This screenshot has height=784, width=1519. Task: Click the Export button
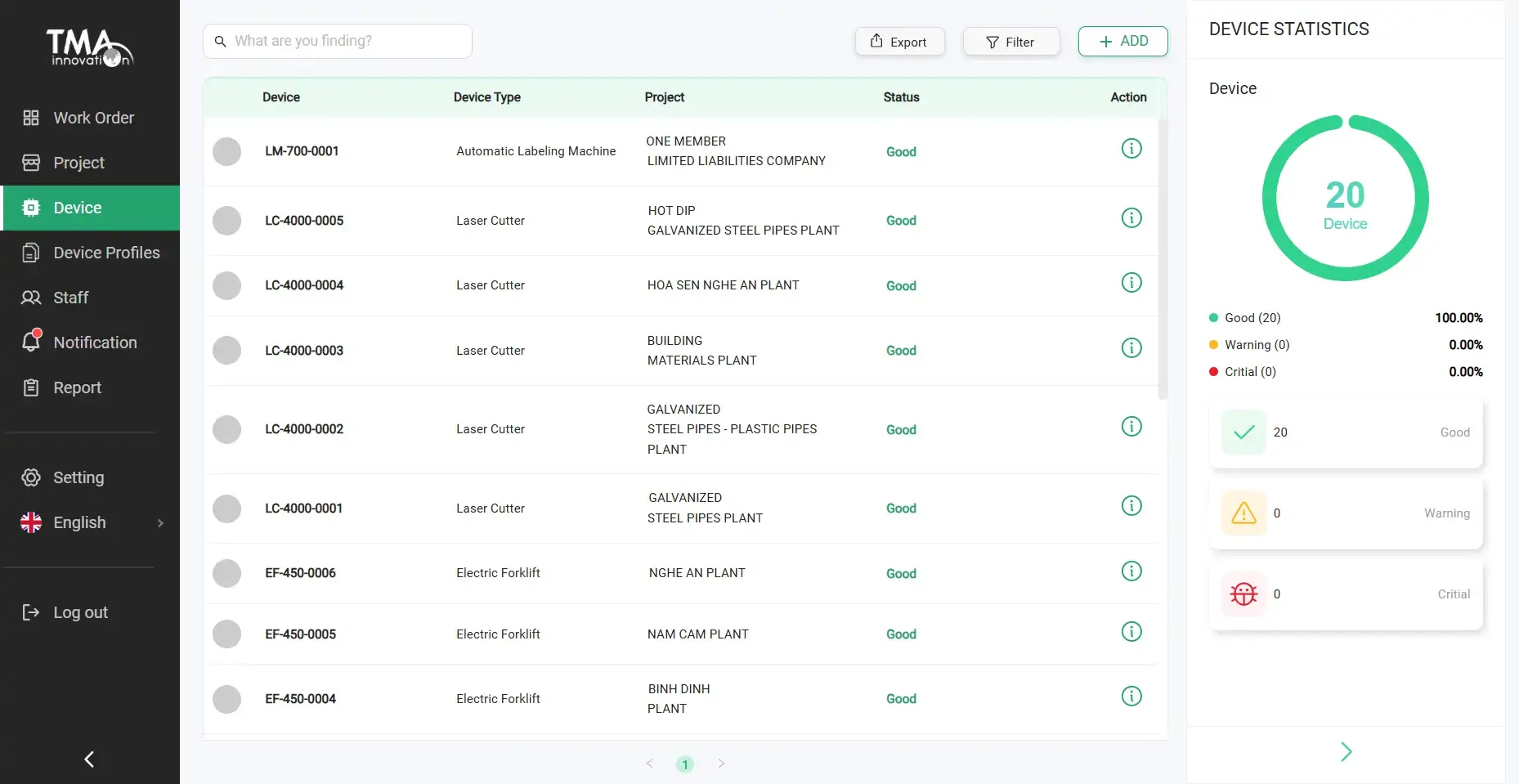pyautogui.click(x=899, y=42)
